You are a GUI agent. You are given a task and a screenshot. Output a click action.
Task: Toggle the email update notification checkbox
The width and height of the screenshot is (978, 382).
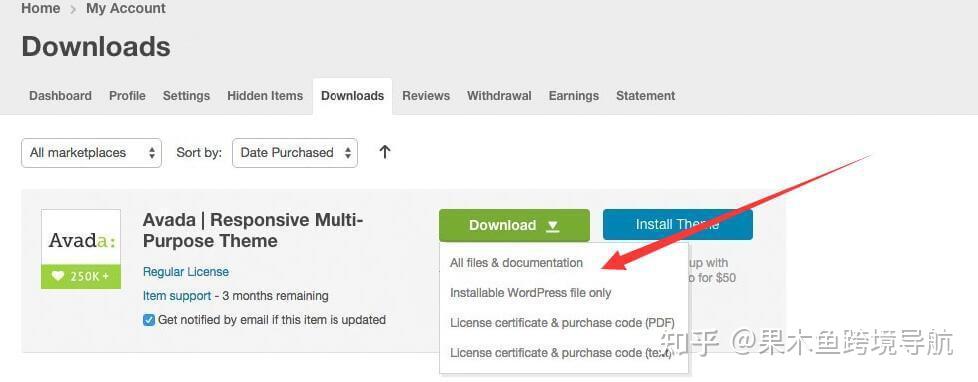point(148,320)
